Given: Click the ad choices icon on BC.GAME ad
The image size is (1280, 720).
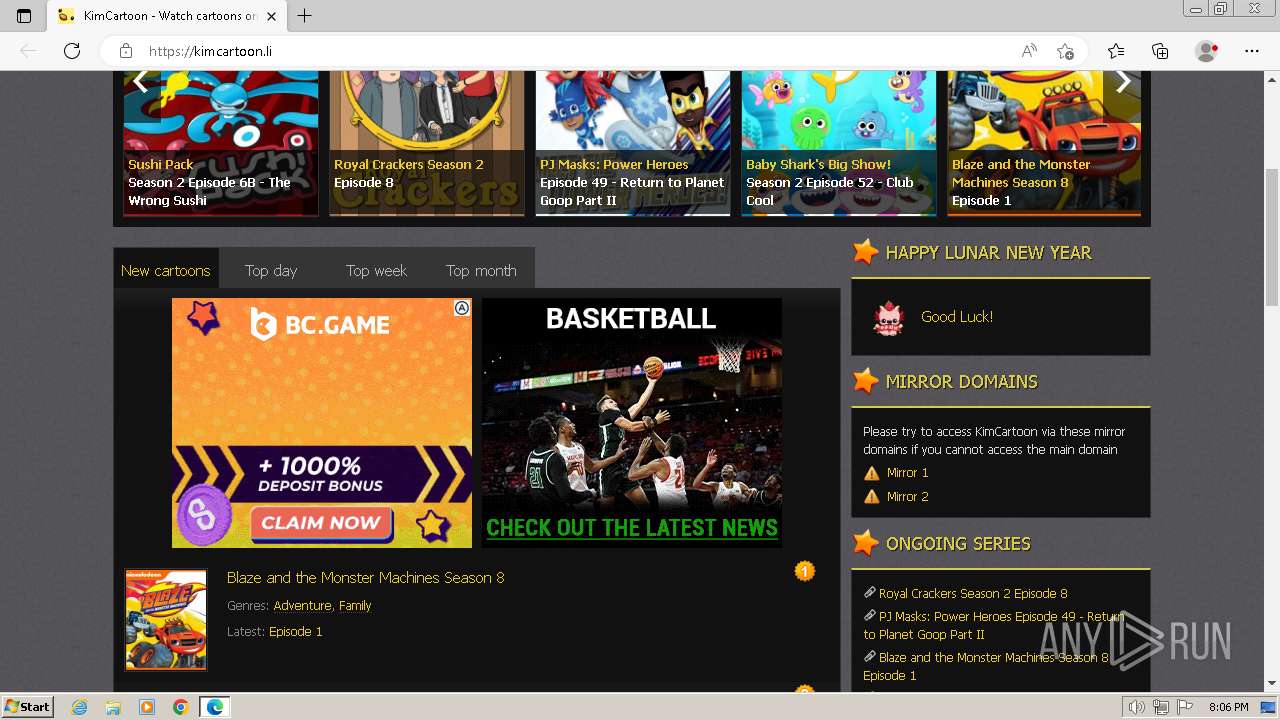Looking at the screenshot, I should (x=462, y=308).
